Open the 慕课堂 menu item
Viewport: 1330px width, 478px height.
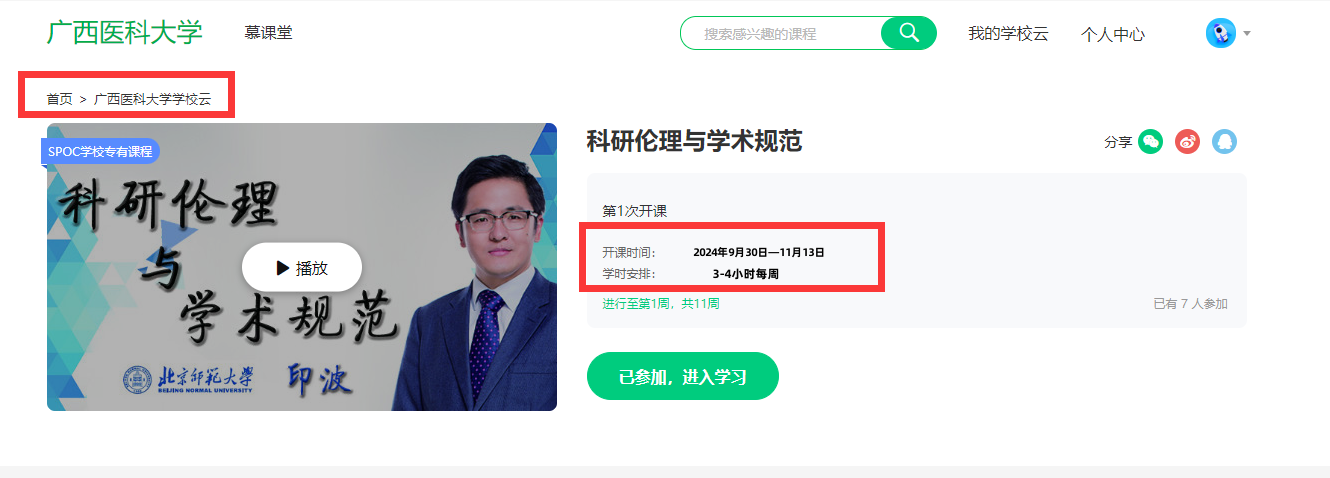[x=268, y=33]
